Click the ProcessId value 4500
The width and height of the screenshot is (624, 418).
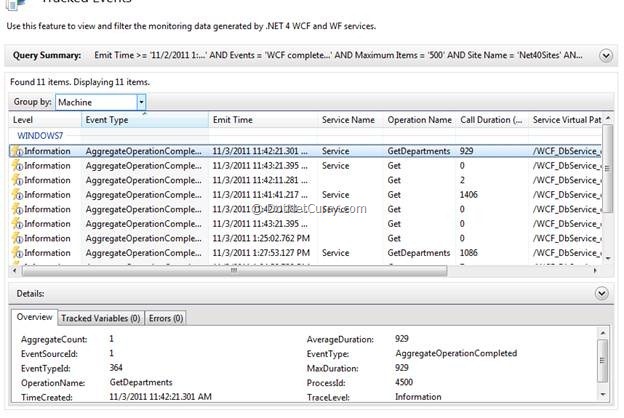(404, 382)
